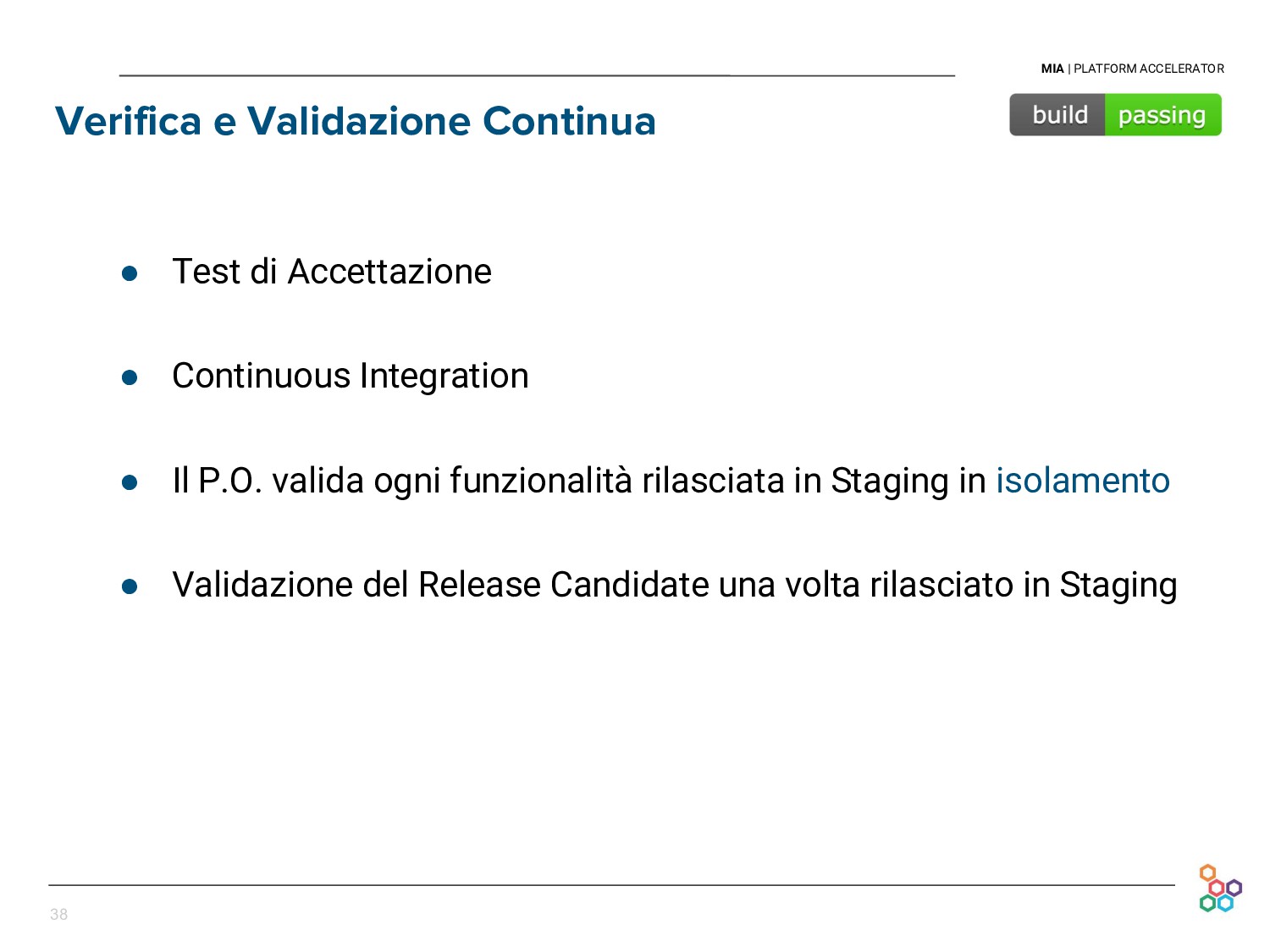Click the green "passing" badge segment

(1162, 115)
